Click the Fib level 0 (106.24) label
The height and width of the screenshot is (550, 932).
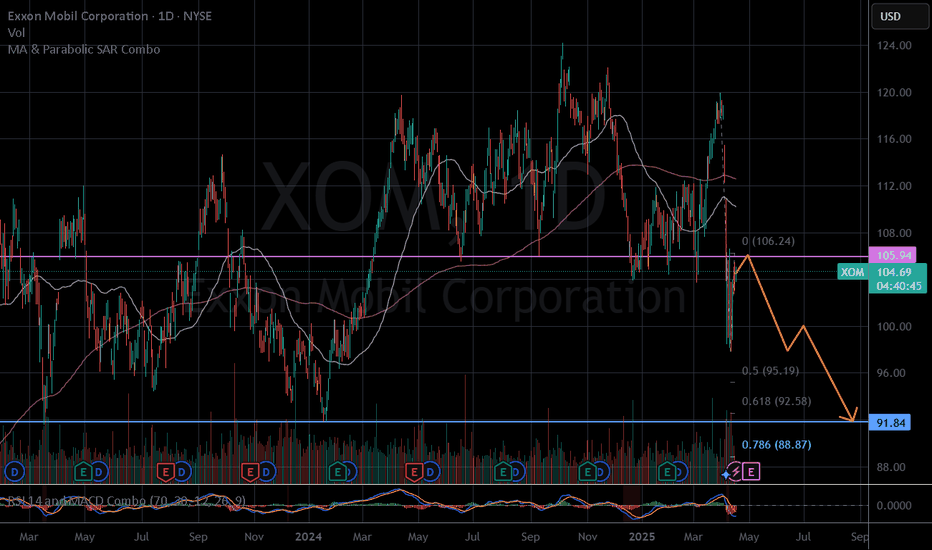[x=768, y=241]
